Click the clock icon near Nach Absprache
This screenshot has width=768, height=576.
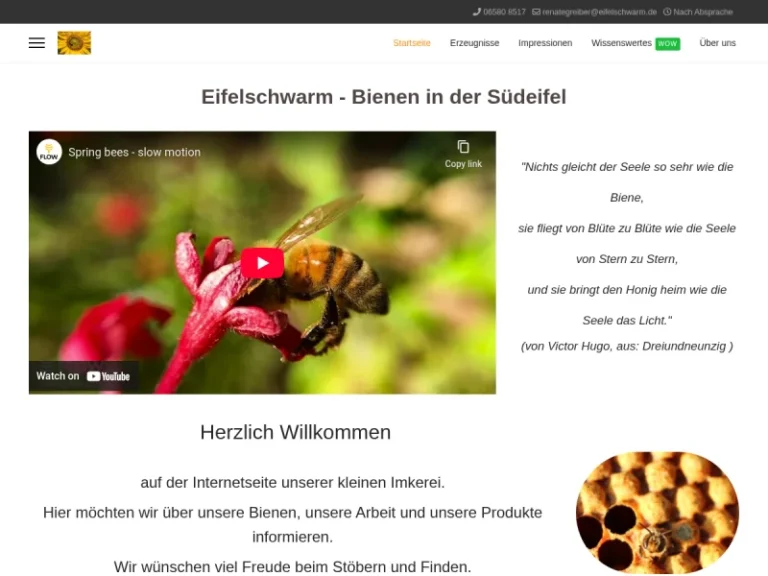pyautogui.click(x=667, y=12)
